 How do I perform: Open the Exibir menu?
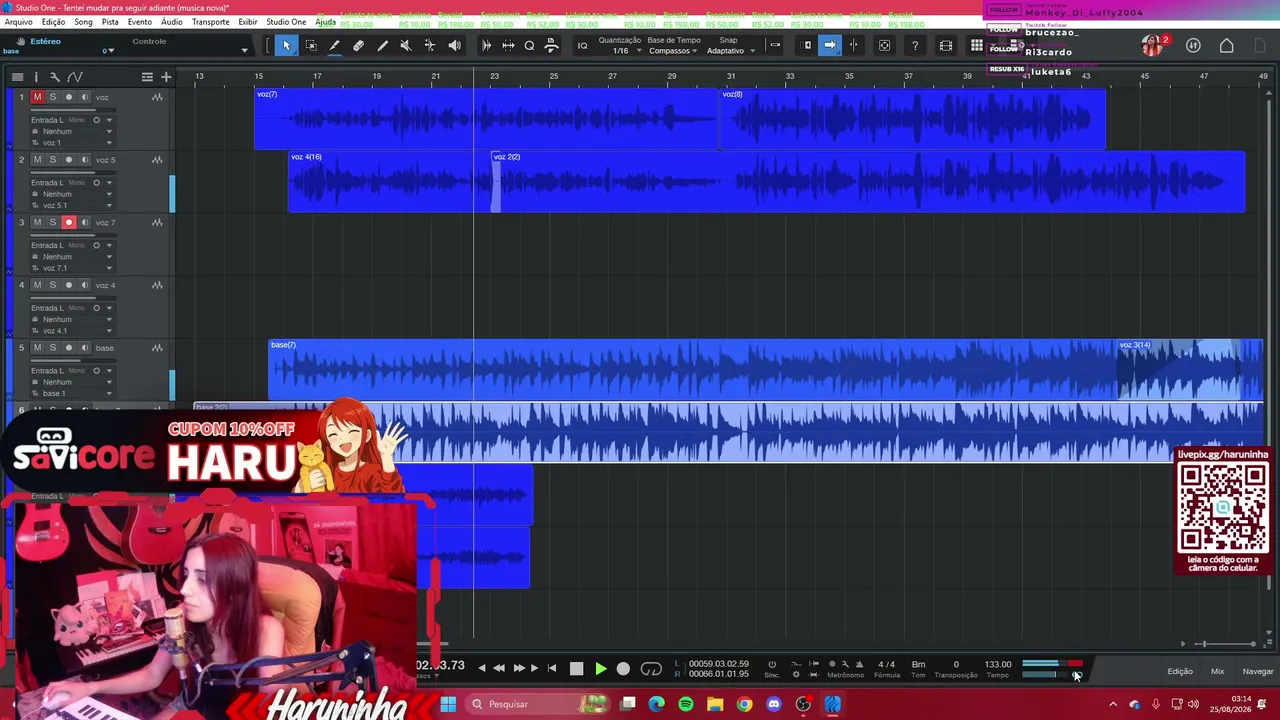coord(247,22)
